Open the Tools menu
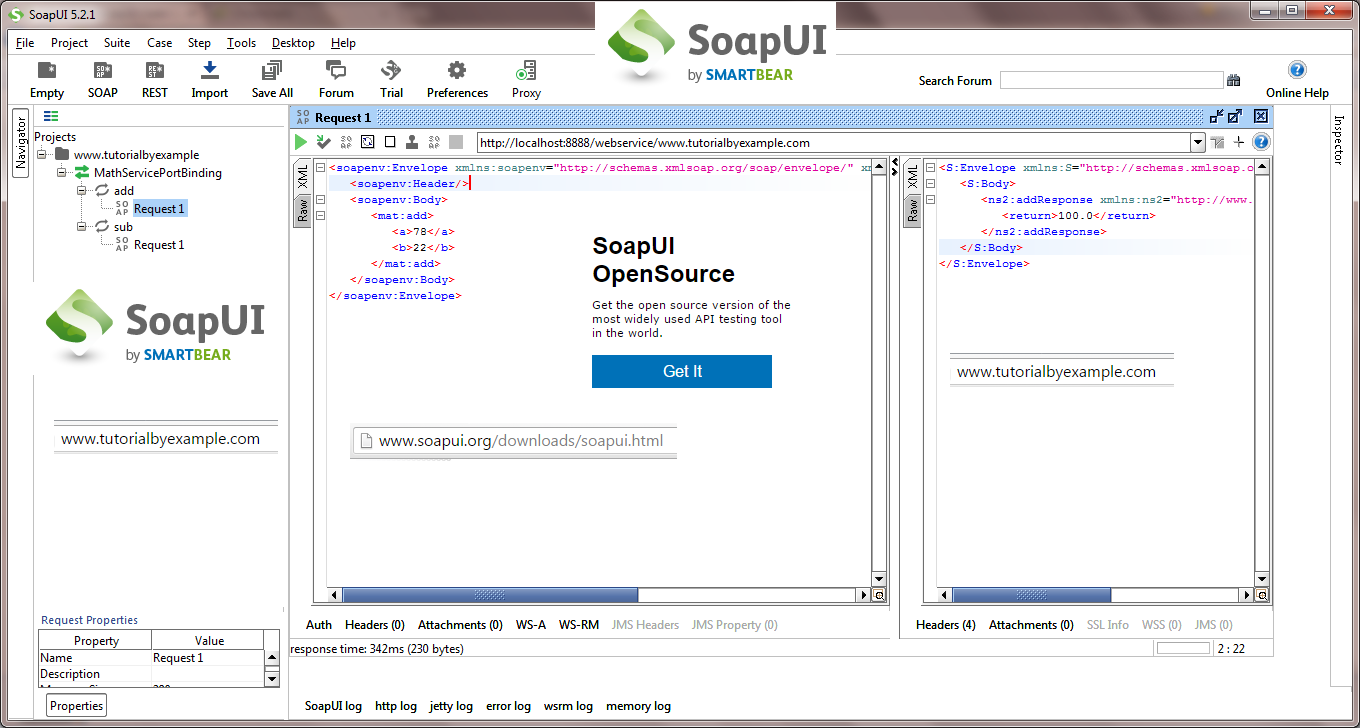Screen dimensions: 1360x728 click(241, 43)
